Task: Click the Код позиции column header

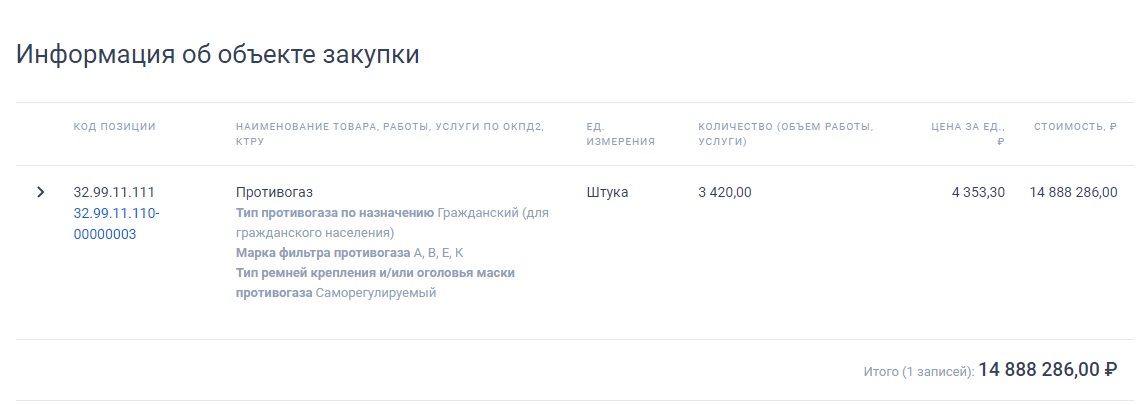Action: (x=114, y=126)
